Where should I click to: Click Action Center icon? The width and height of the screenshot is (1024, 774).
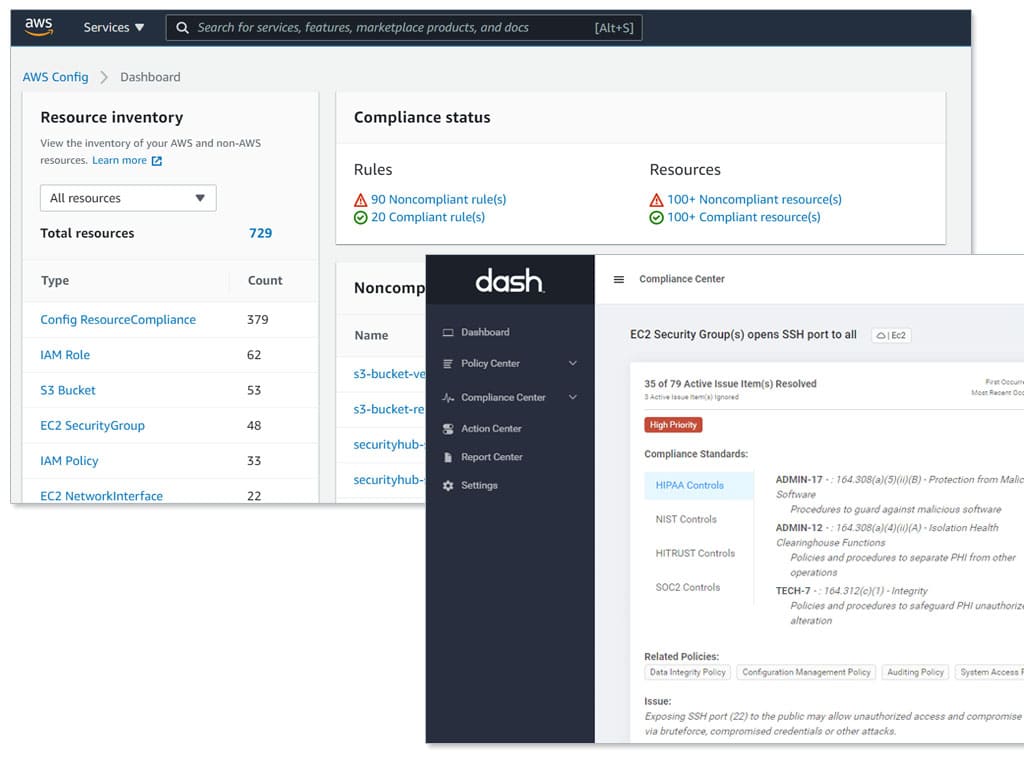(x=448, y=429)
